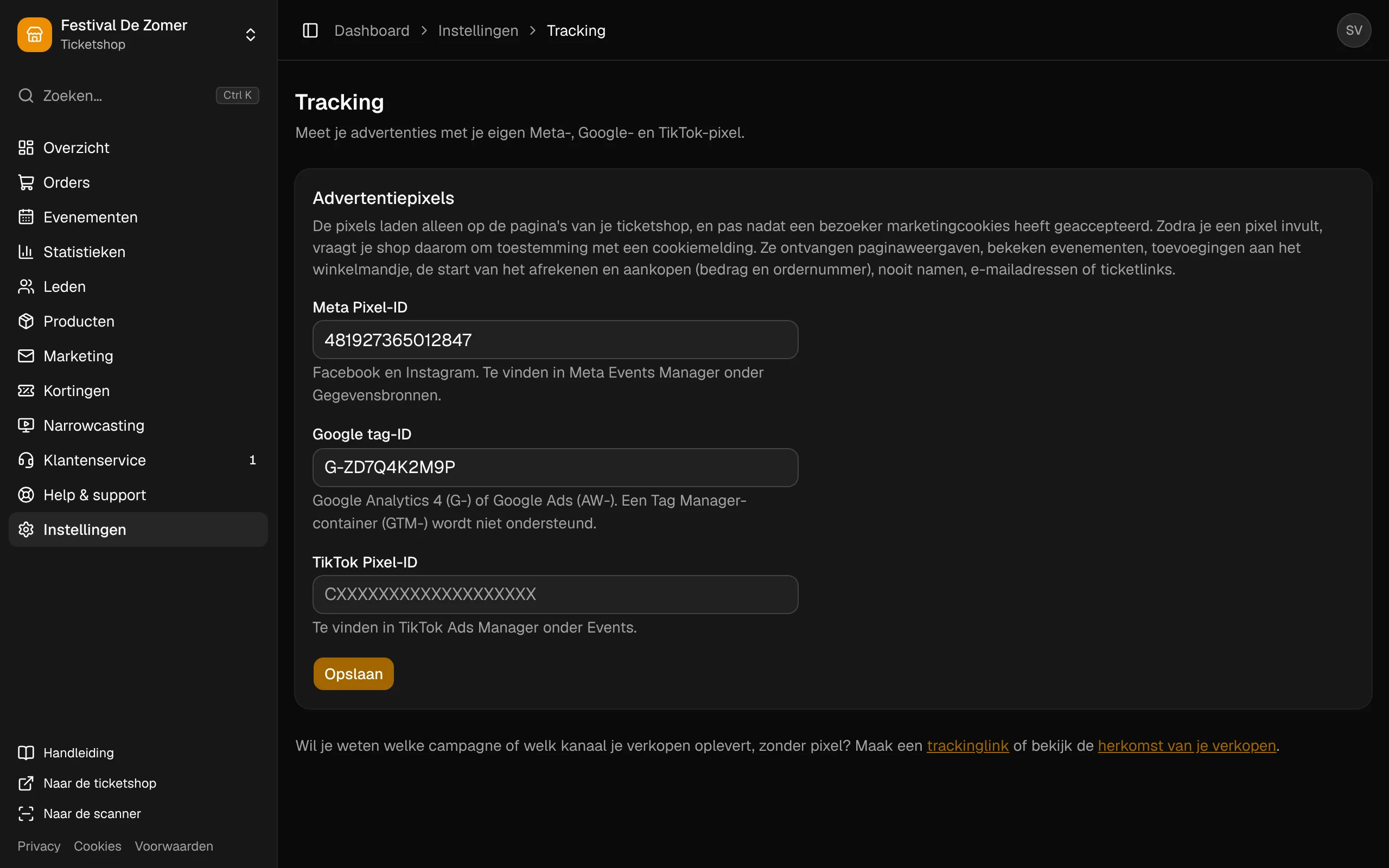Viewport: 1389px width, 868px height.
Task: Expand the Festival De Zomer shop switcher
Action: (250, 34)
